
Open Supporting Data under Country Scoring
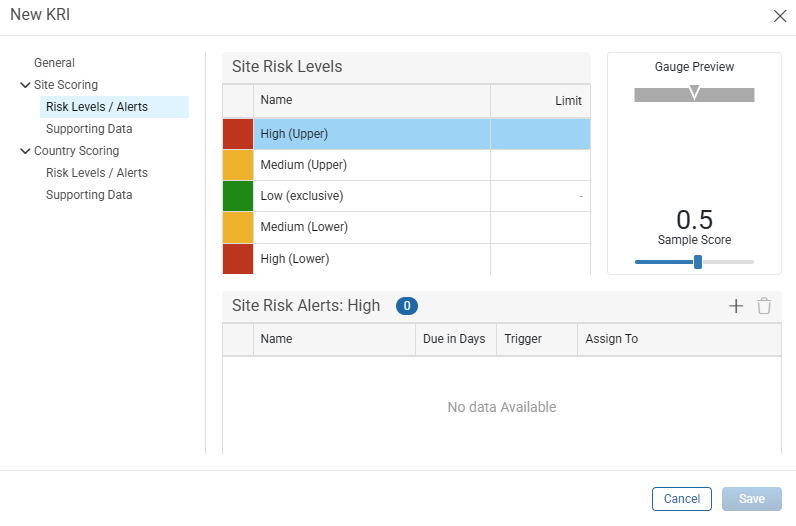click(x=89, y=195)
